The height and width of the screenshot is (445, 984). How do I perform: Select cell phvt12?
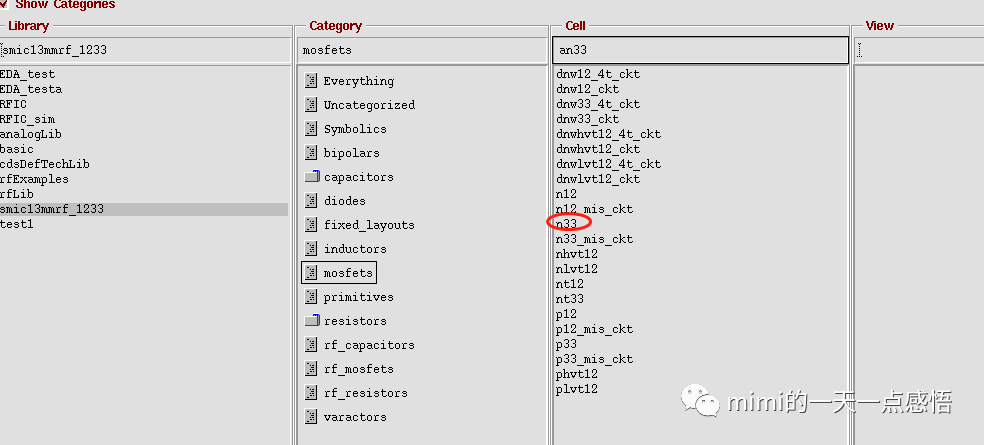pyautogui.click(x=577, y=374)
